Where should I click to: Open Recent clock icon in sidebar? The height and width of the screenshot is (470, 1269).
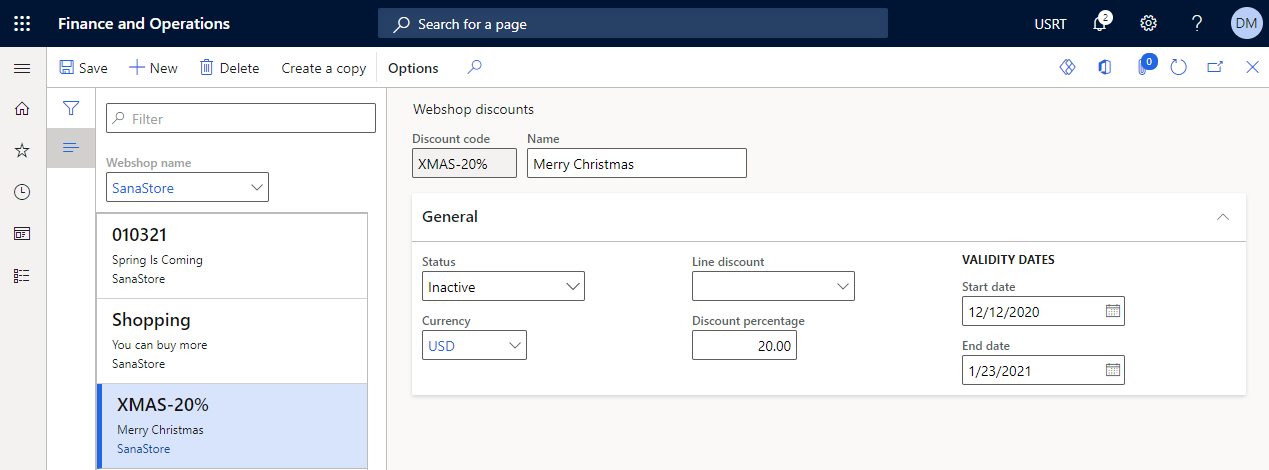tap(22, 192)
